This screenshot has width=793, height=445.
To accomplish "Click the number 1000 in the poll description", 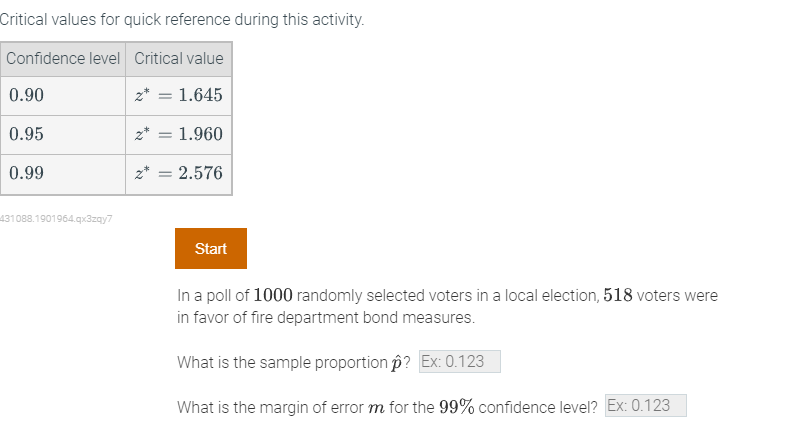I will 273,295.
